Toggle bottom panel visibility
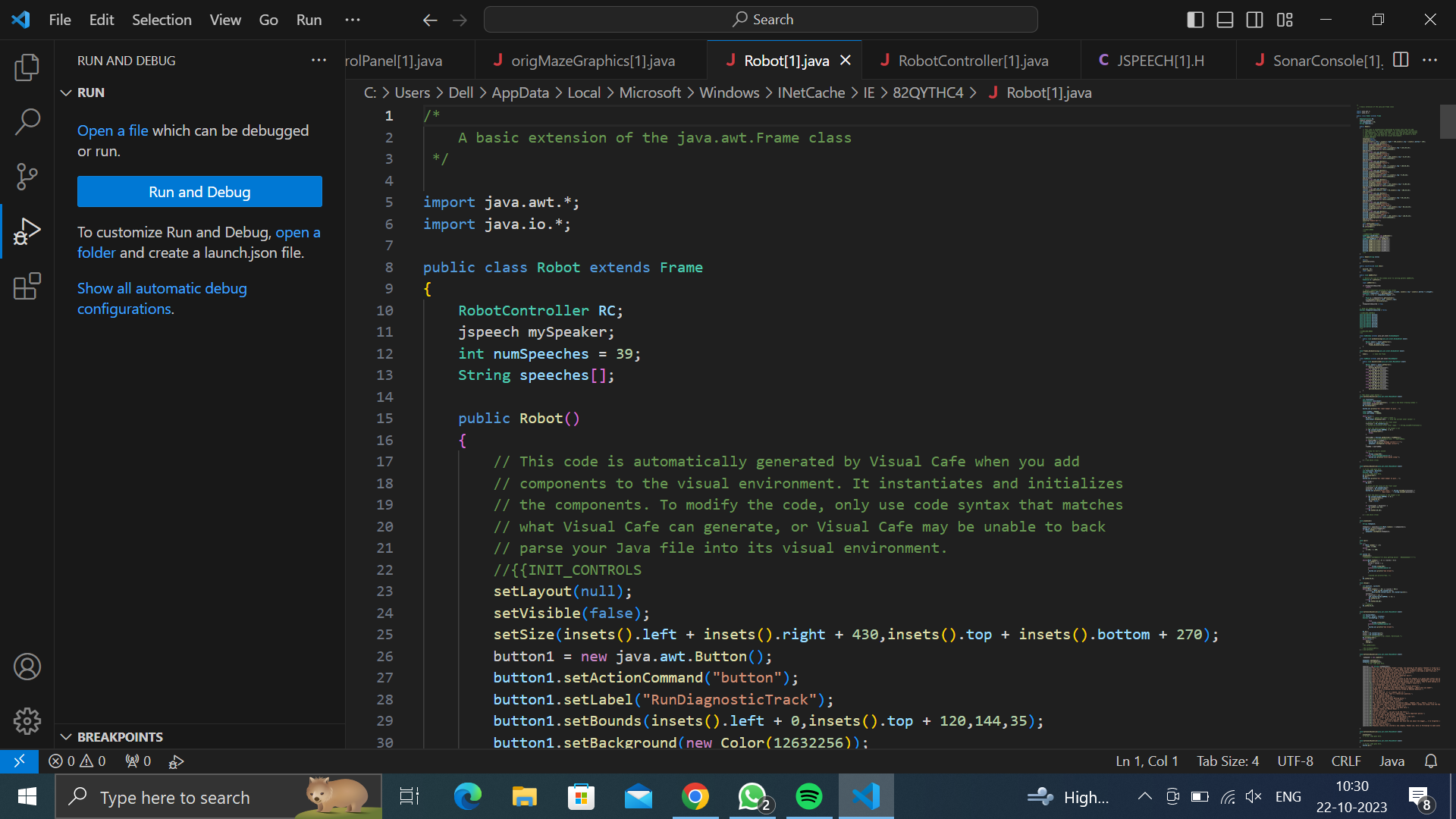Viewport: 1456px width, 819px height. [x=1225, y=20]
